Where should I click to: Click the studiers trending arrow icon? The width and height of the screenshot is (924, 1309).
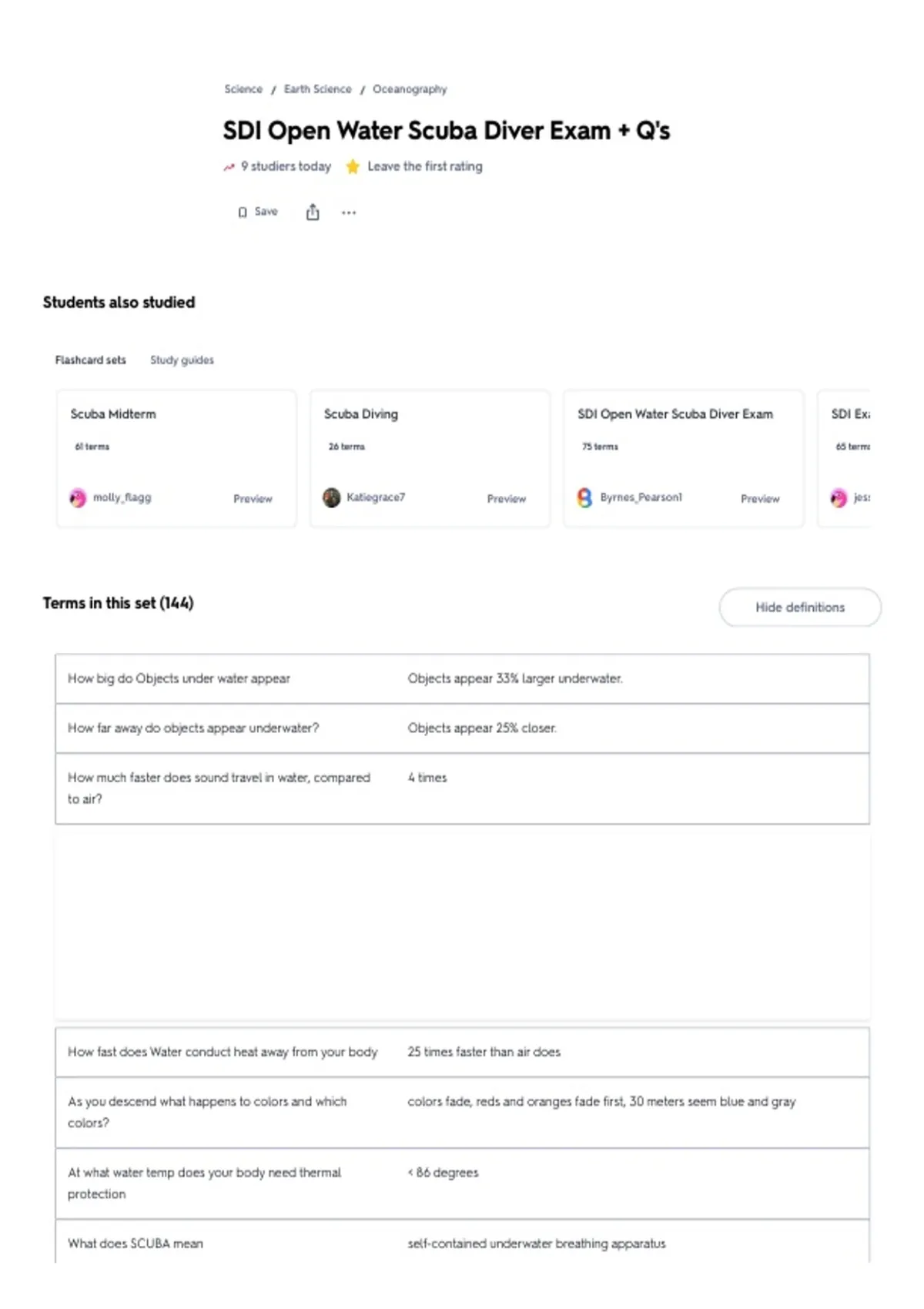229,166
